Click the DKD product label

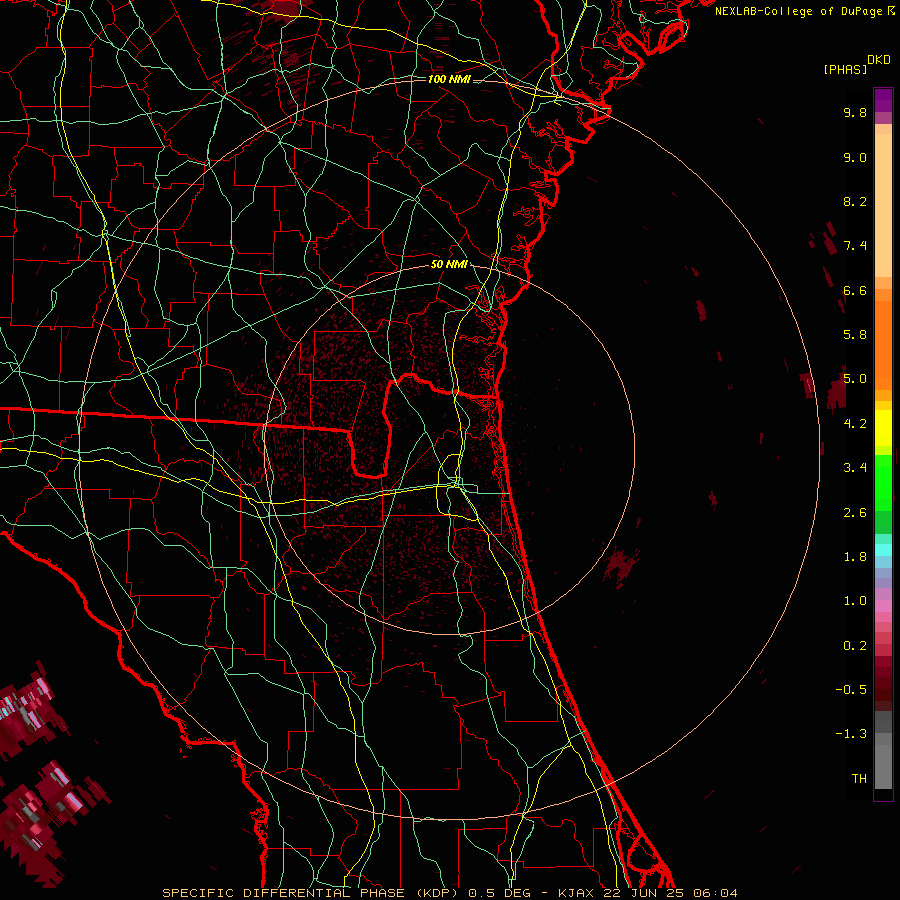coord(879,60)
